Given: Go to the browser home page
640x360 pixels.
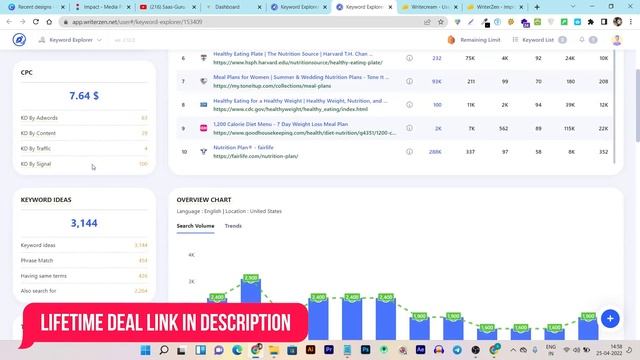Looking at the screenshot, I should coord(49,22).
